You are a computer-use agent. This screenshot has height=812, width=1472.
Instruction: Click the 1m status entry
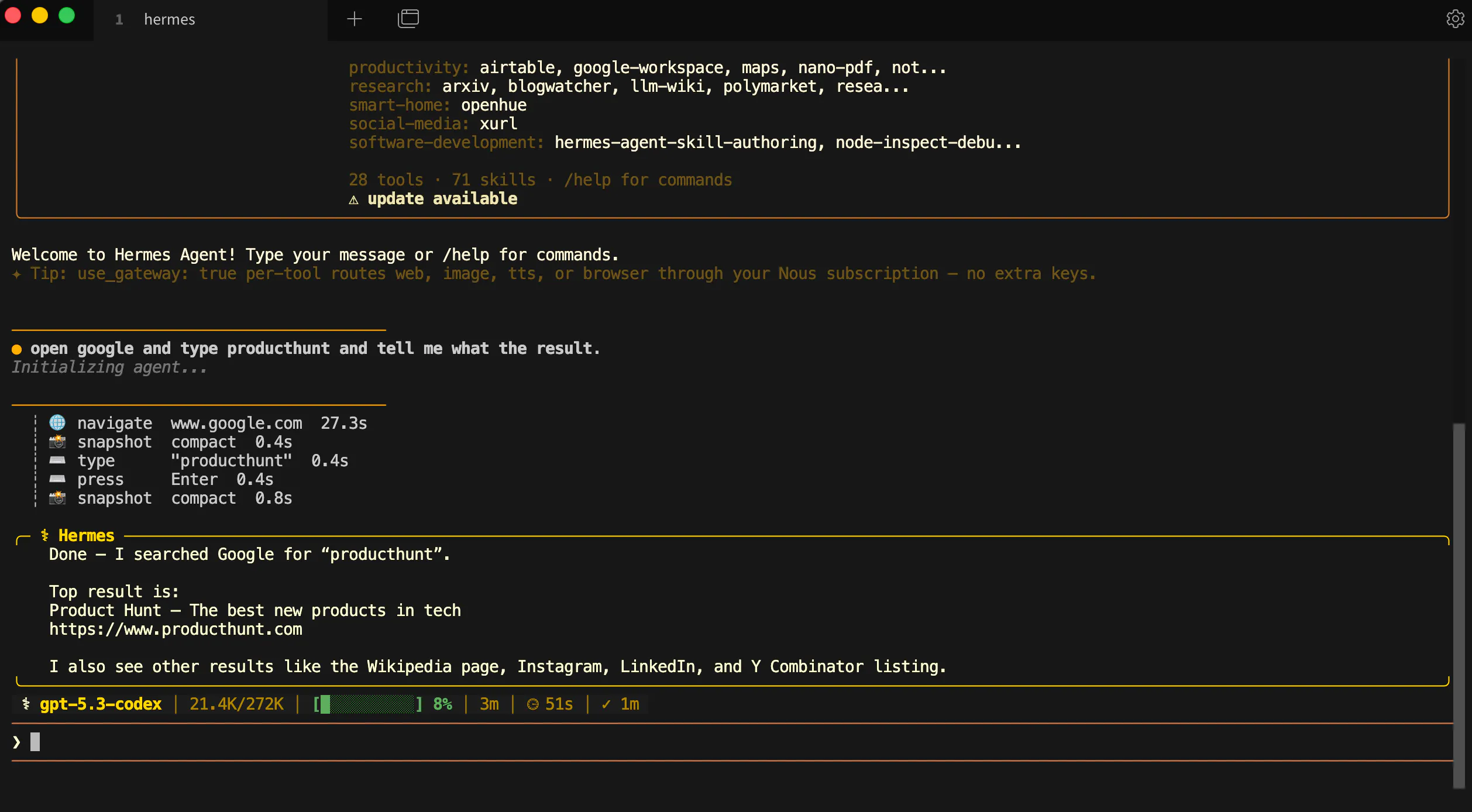point(630,704)
